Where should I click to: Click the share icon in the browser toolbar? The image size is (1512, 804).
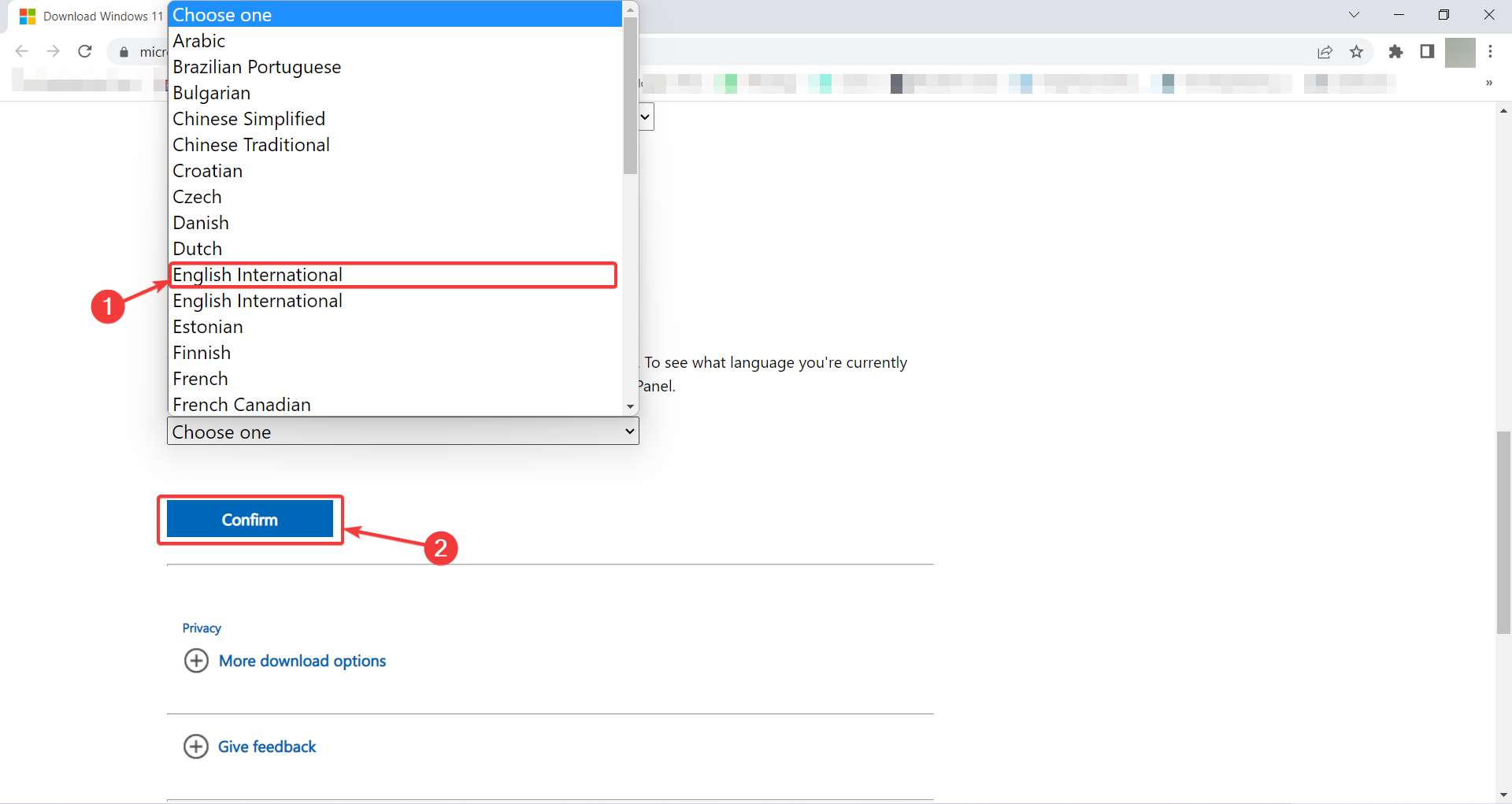(1325, 51)
